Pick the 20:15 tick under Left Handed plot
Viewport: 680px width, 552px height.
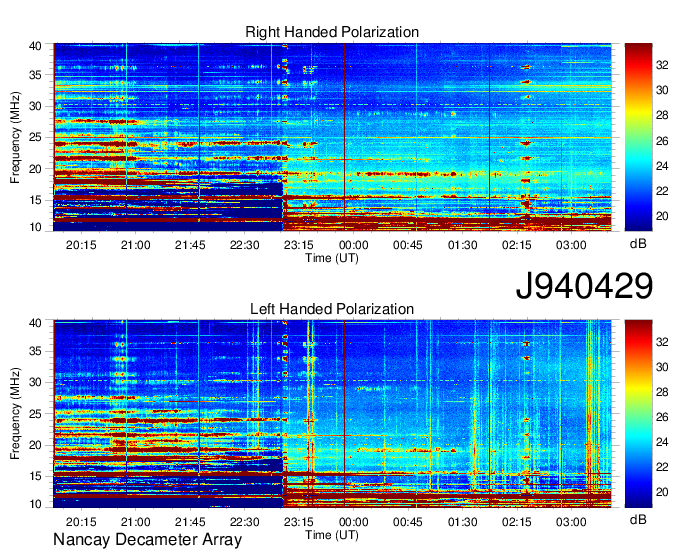point(81,522)
